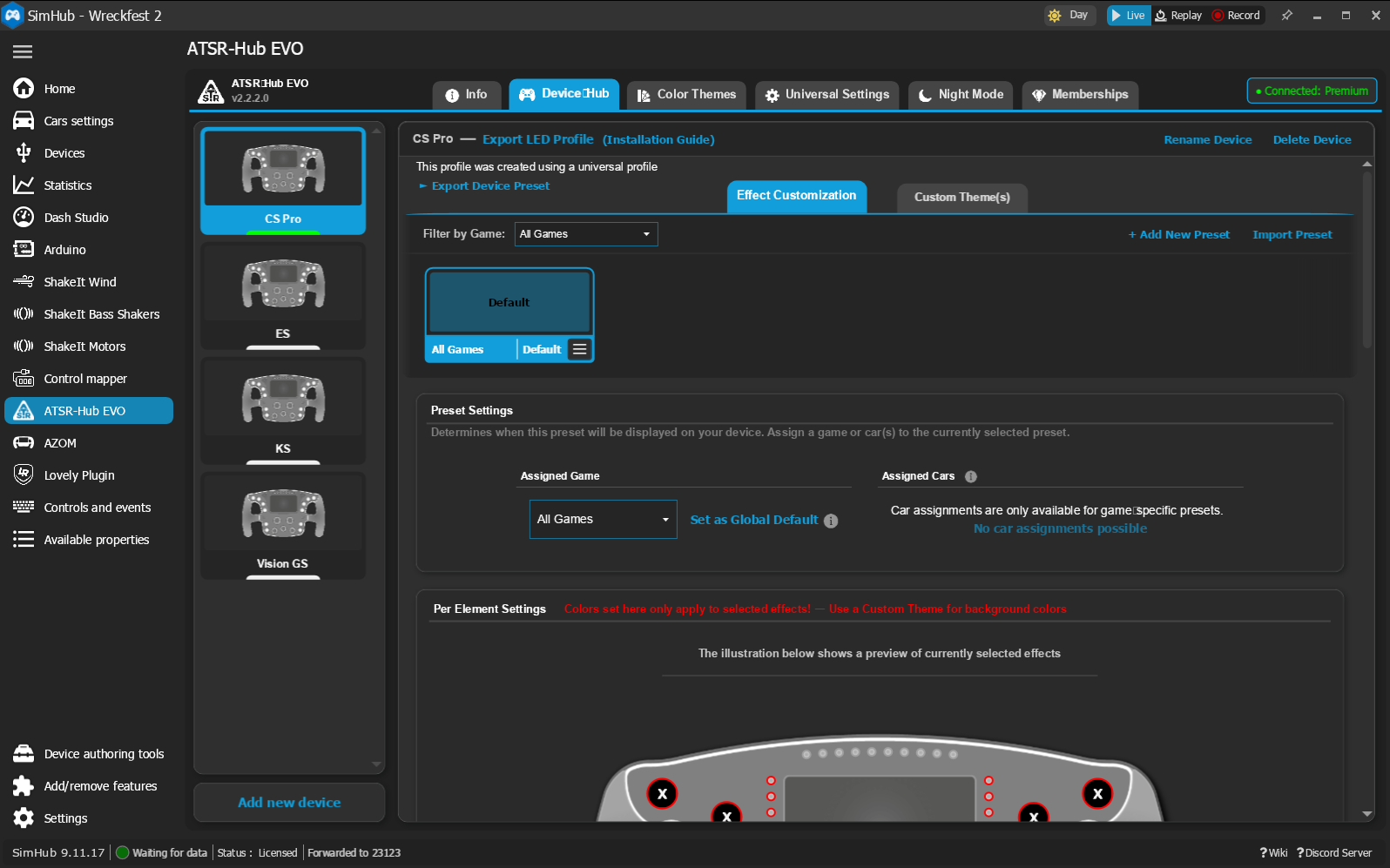This screenshot has width=1390, height=868.
Task: Click the Day theme icon
Action: tap(1055, 16)
